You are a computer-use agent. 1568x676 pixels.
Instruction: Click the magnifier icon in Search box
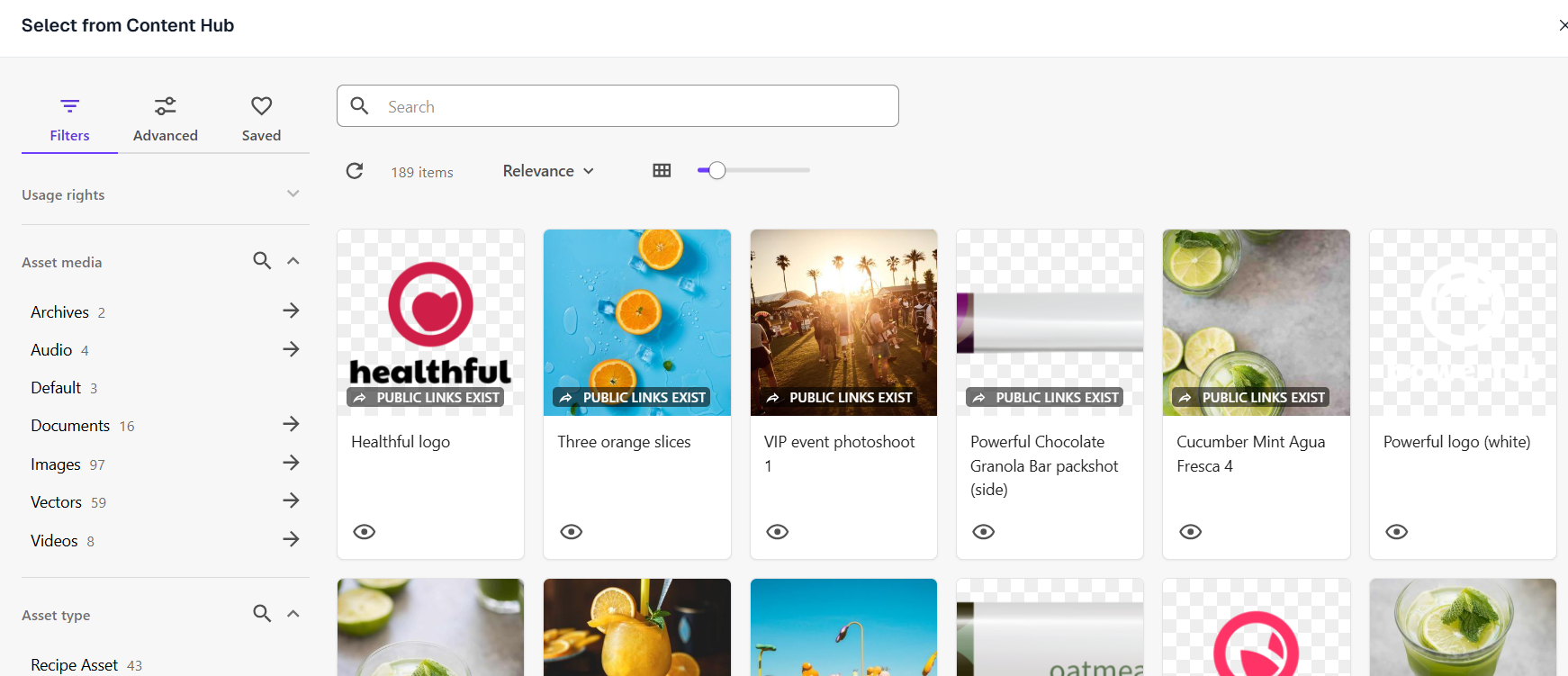point(359,106)
